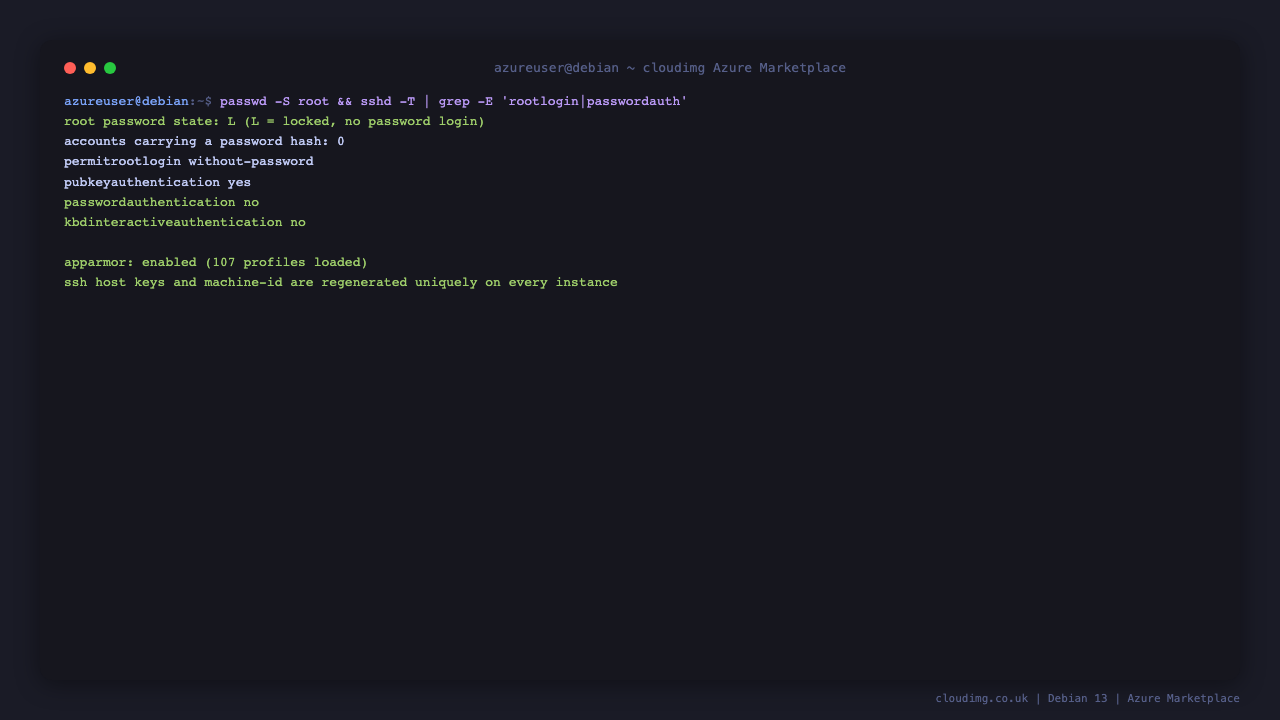
Task: Select the line 'pubkeyauthentication yes'
Action: [157, 182]
